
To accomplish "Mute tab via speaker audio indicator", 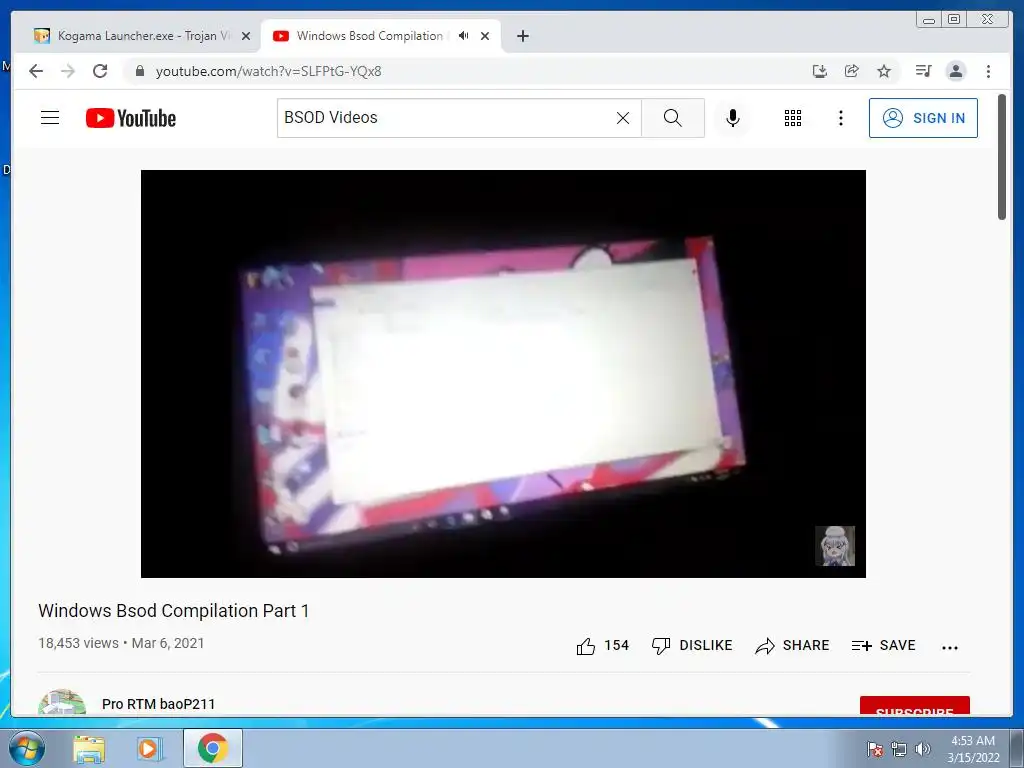I will coord(463,36).
